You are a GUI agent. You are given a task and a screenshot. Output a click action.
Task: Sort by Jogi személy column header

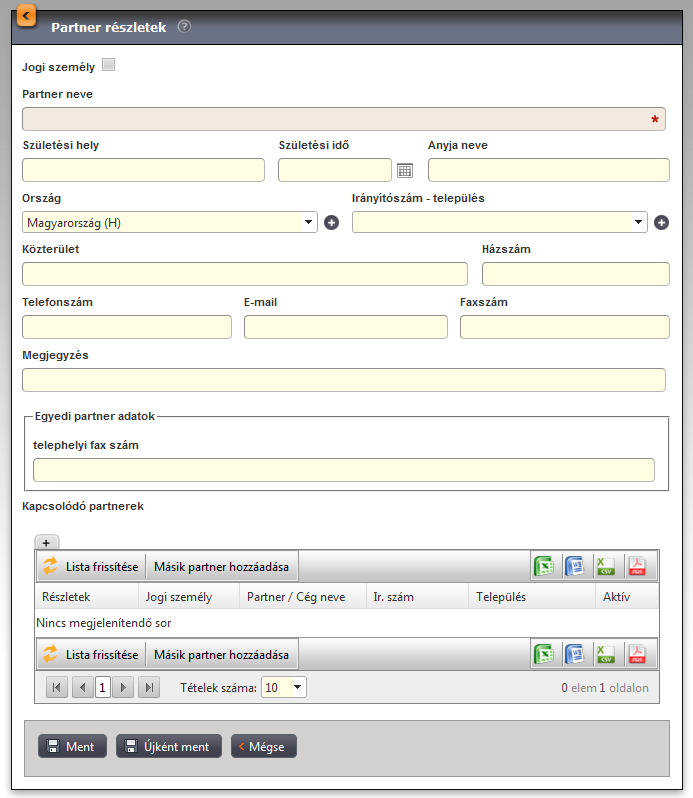(x=189, y=596)
